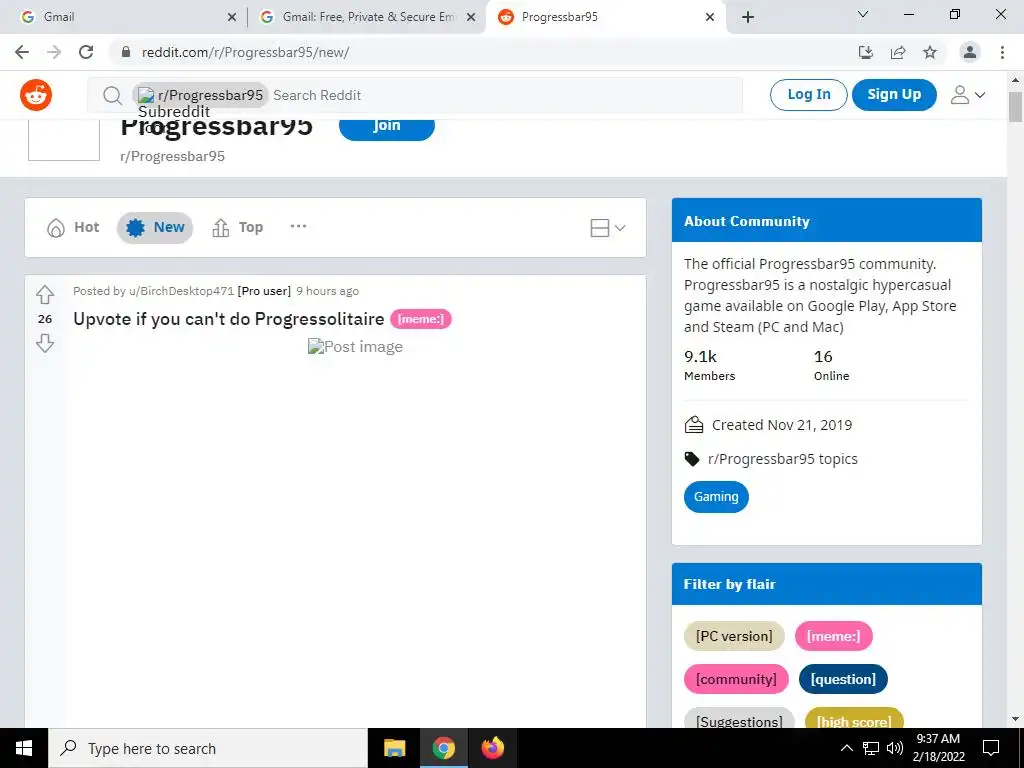This screenshot has width=1024, height=768.
Task: Click the browser back arrow
Action: coord(22,52)
